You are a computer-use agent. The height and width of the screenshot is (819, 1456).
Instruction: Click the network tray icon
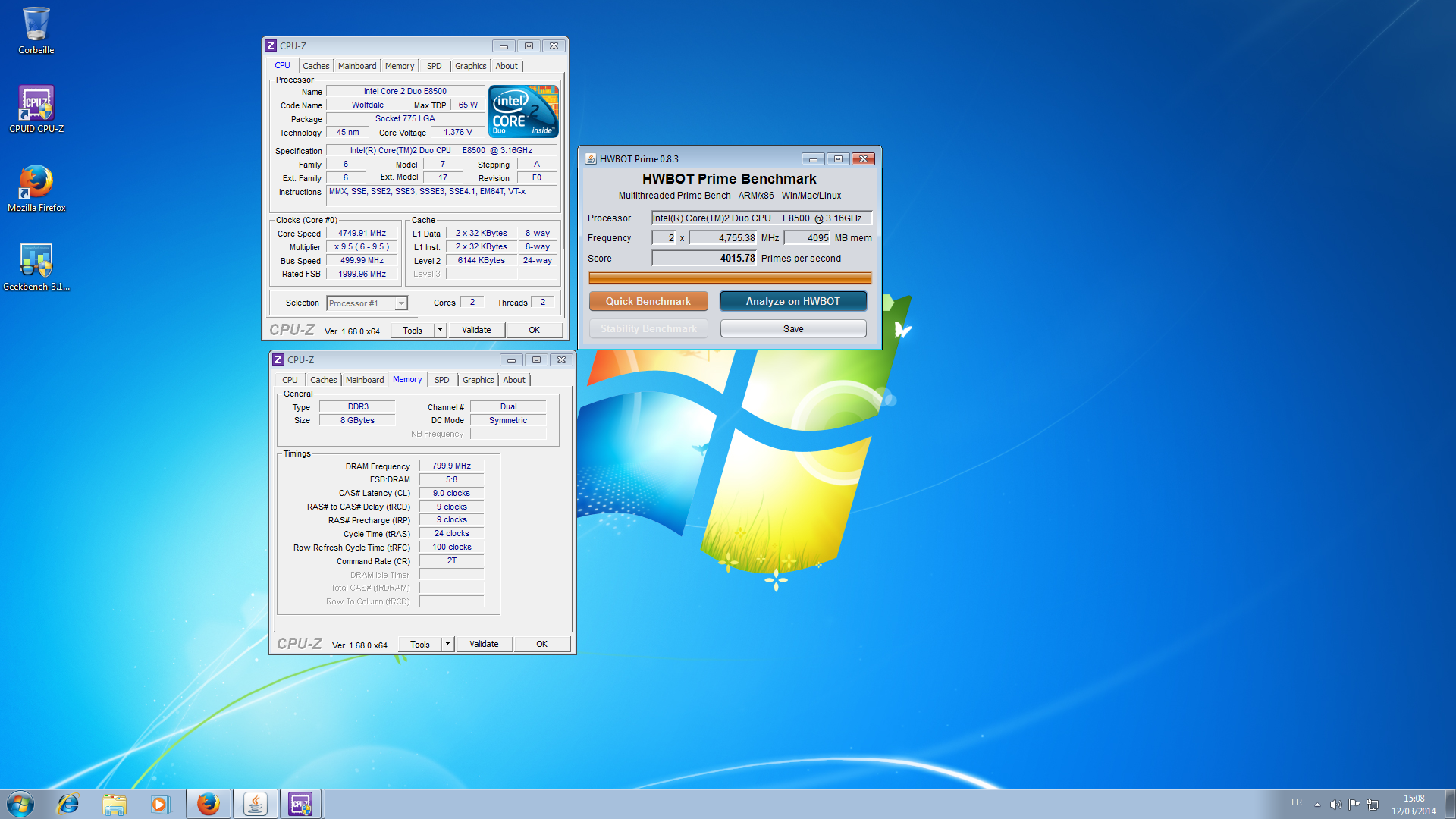point(1373,804)
